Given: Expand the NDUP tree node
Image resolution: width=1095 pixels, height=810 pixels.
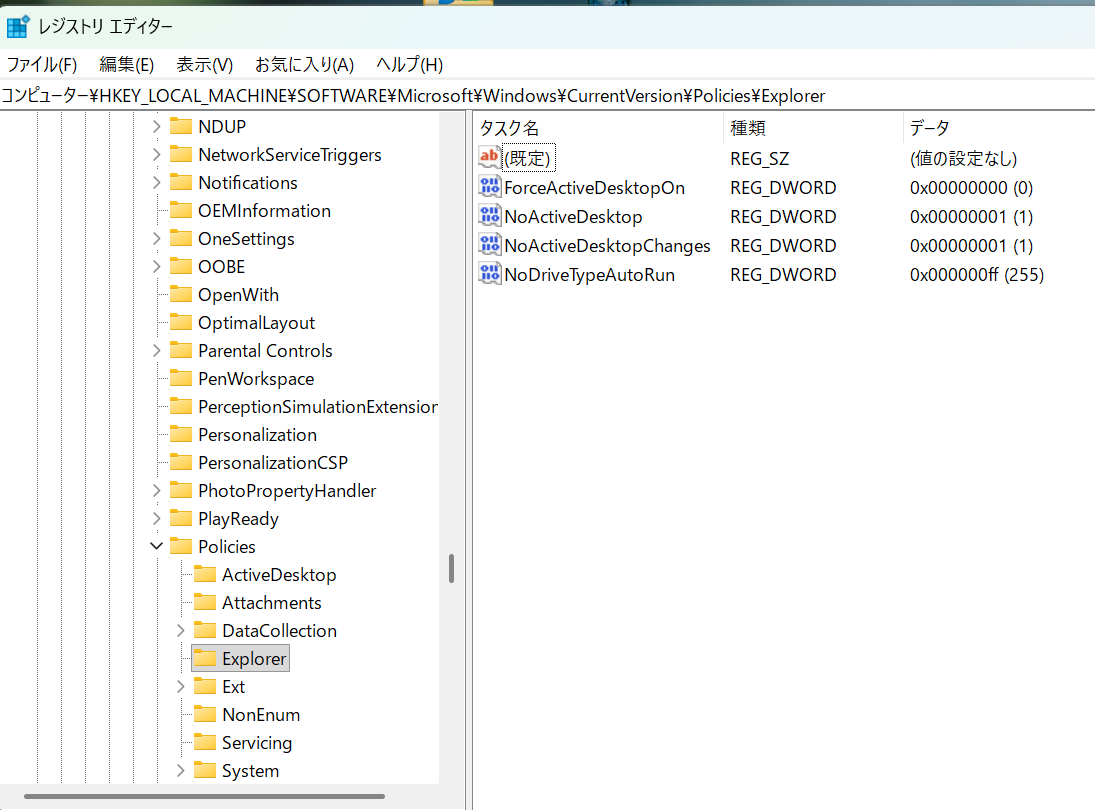Looking at the screenshot, I should tap(156, 126).
